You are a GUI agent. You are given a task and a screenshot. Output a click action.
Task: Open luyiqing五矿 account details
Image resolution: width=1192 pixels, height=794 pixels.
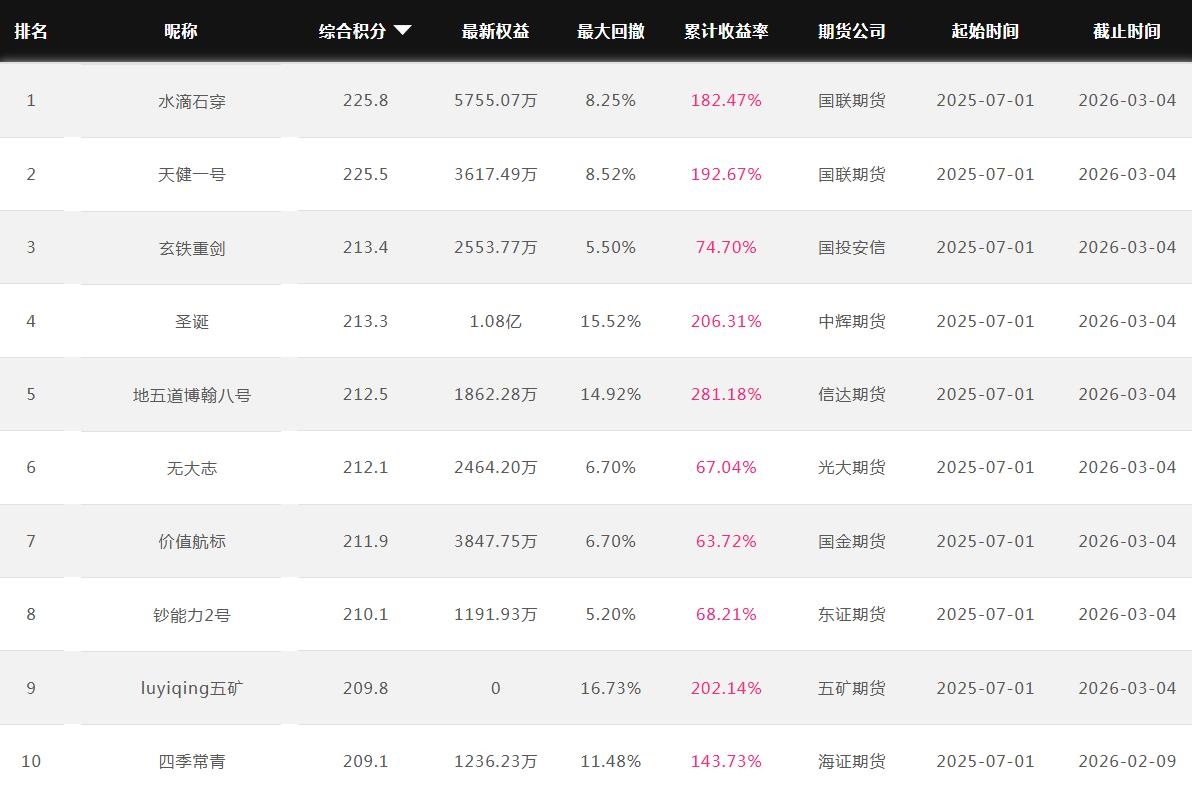click(x=192, y=688)
